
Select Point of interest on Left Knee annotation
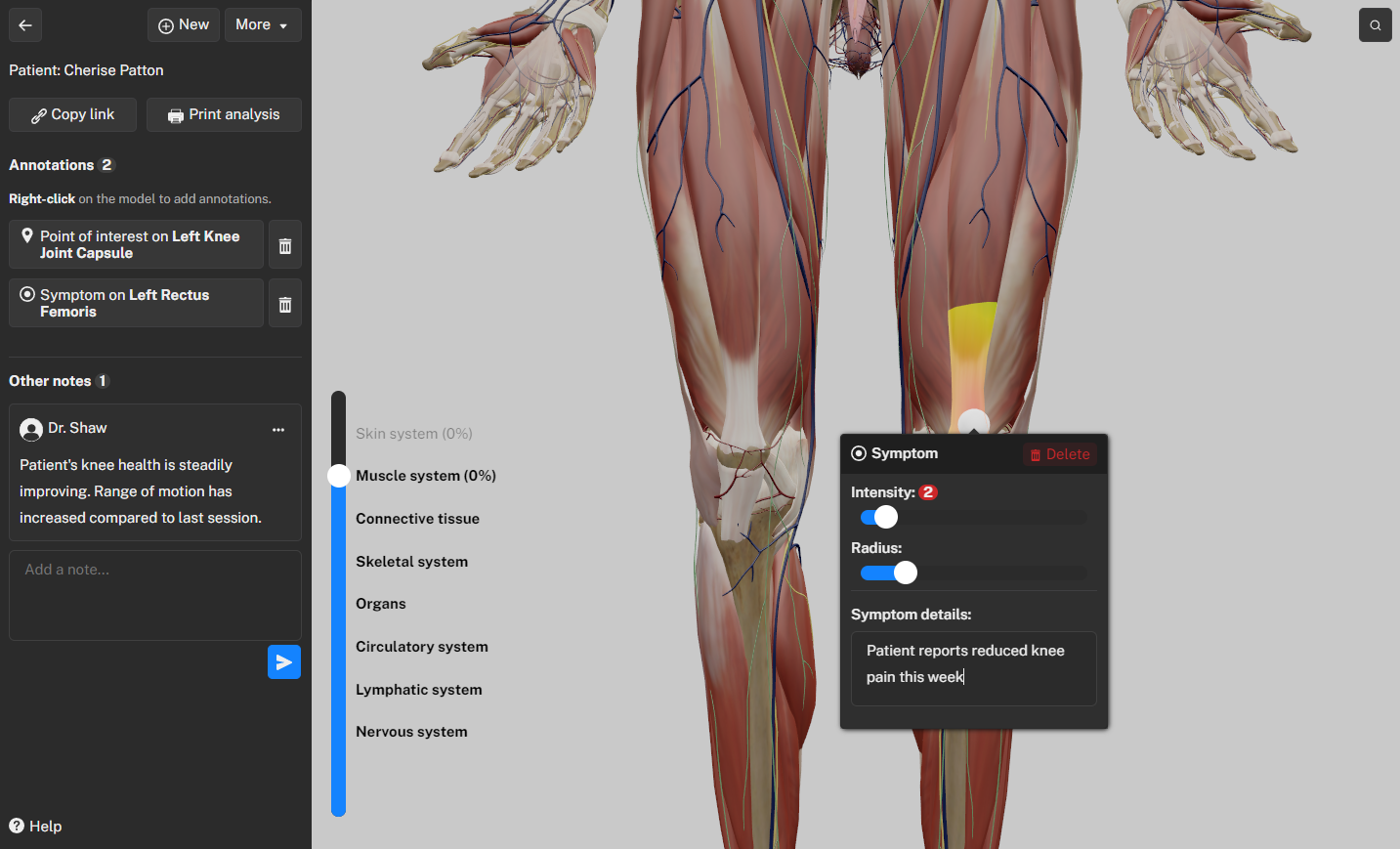[x=136, y=244]
